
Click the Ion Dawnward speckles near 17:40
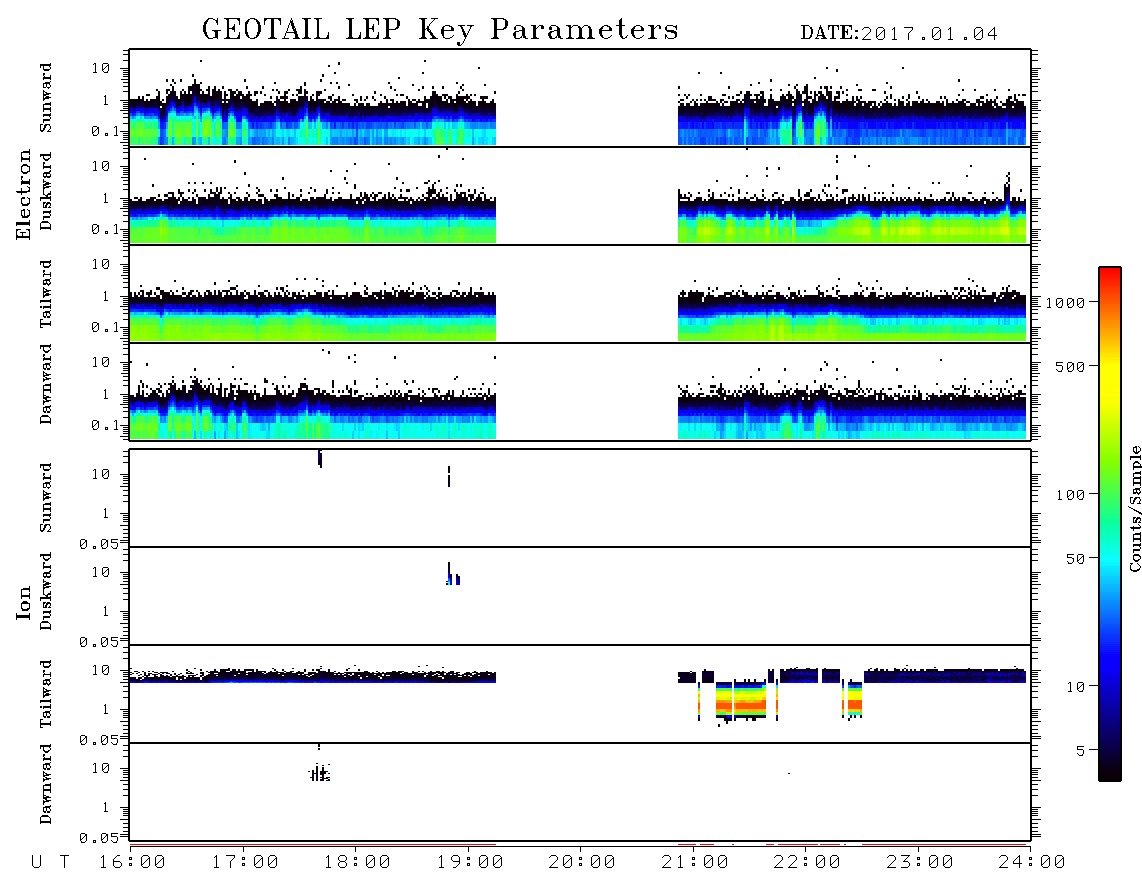click(x=319, y=772)
